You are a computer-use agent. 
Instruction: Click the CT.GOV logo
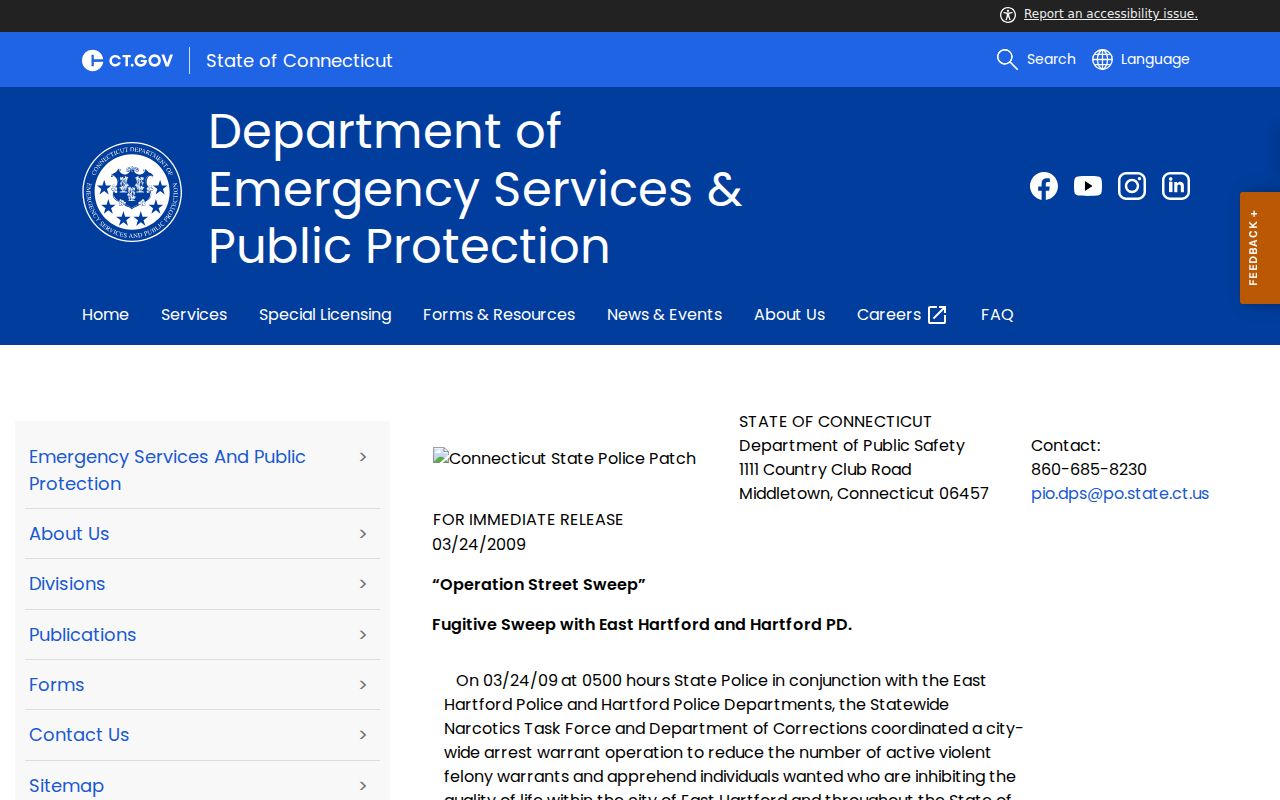[127, 61]
